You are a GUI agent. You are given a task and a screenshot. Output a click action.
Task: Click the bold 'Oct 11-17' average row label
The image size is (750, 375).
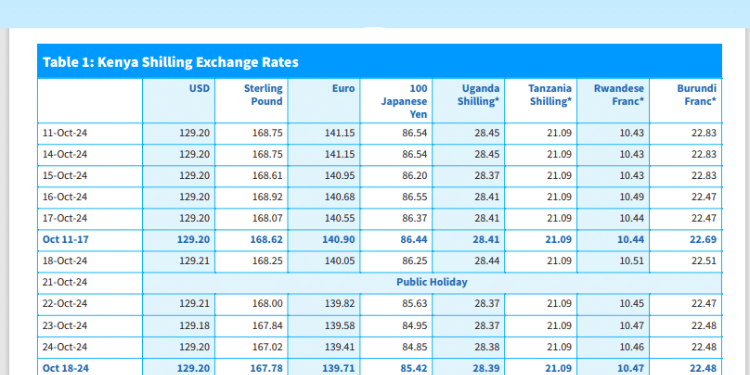pyautogui.click(x=66, y=240)
